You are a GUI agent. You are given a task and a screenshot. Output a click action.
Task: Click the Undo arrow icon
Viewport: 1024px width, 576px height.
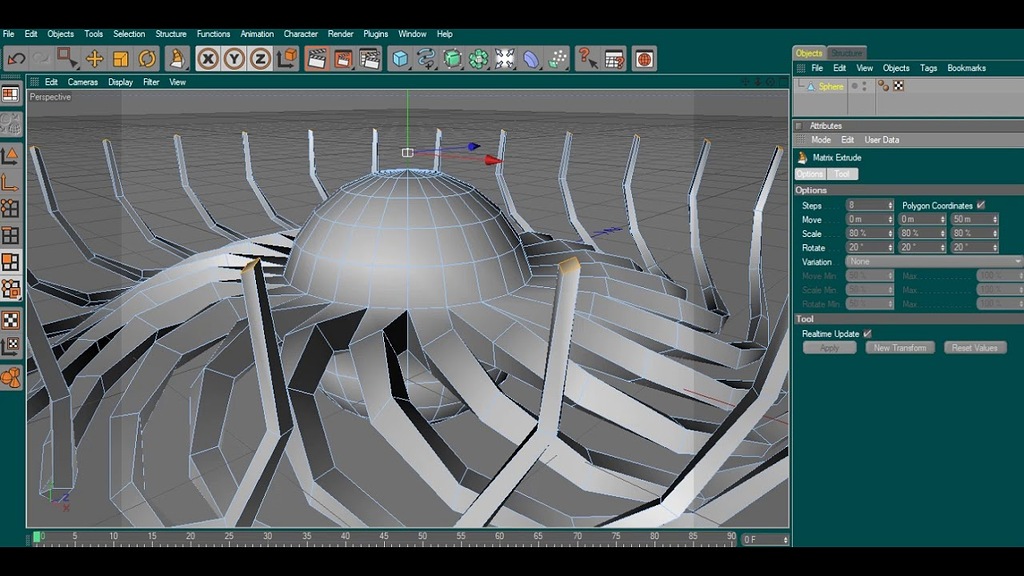pyautogui.click(x=16, y=59)
